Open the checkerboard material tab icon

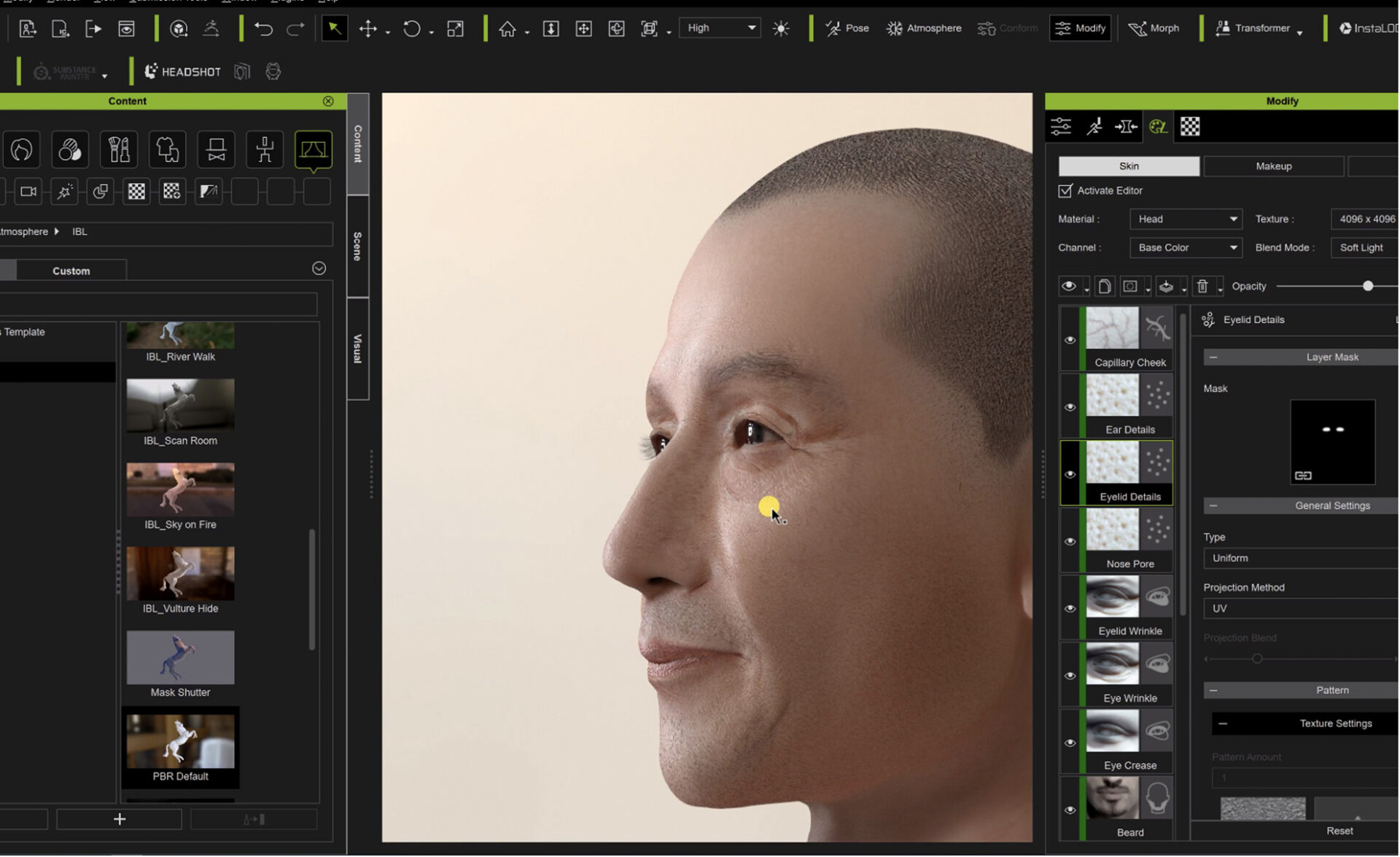[1190, 127]
